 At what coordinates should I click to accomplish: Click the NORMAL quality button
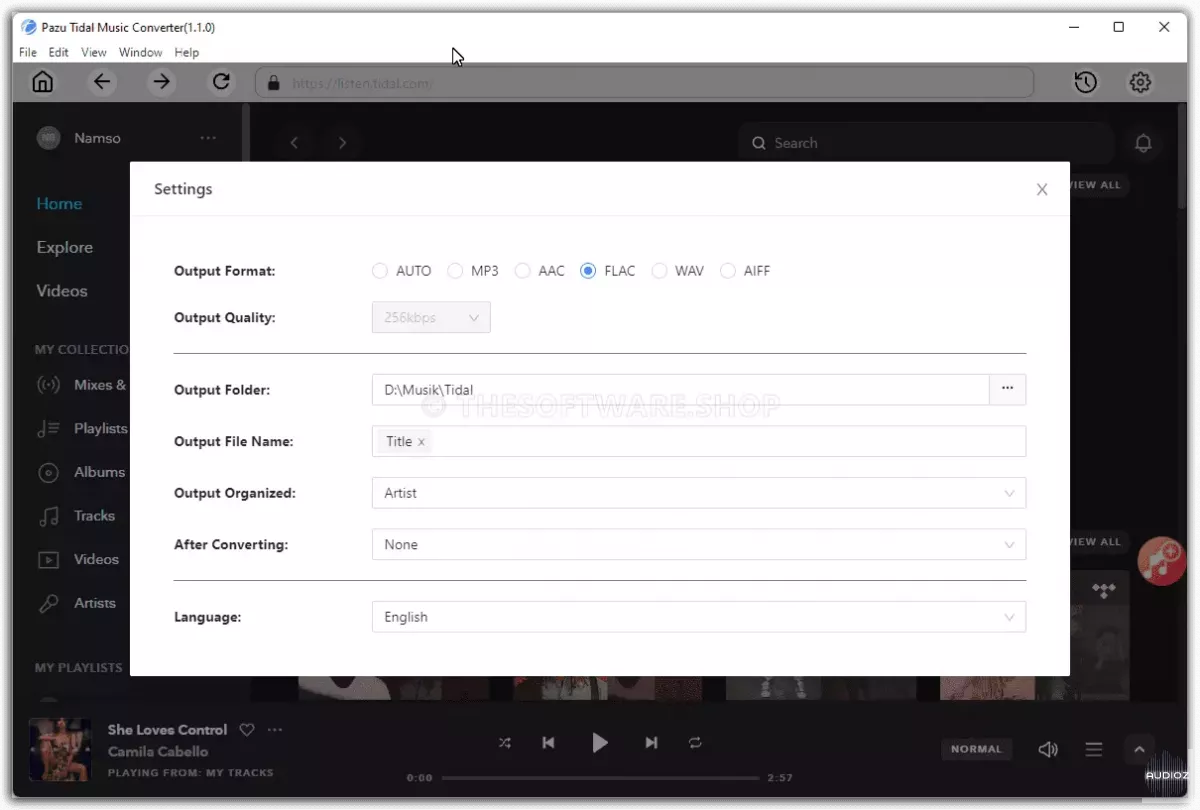[x=976, y=749]
